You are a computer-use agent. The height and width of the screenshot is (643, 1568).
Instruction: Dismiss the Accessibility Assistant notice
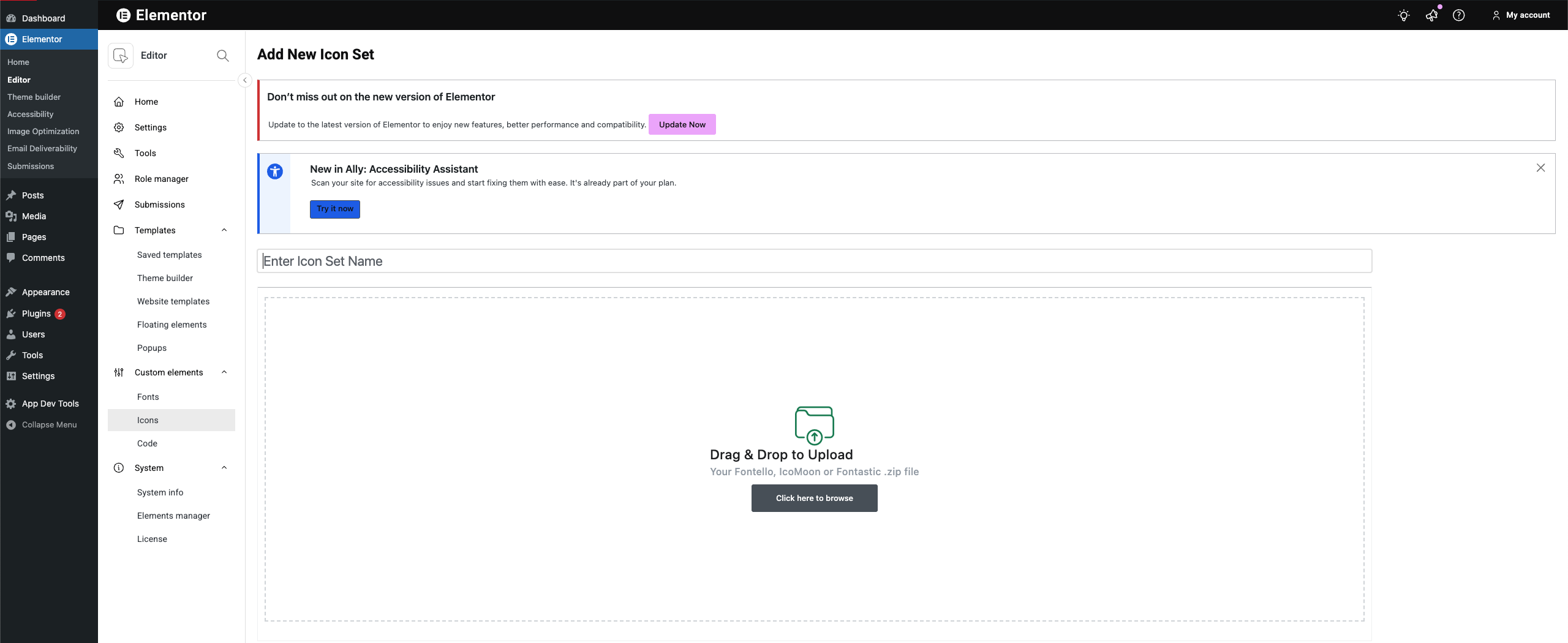click(x=1540, y=168)
